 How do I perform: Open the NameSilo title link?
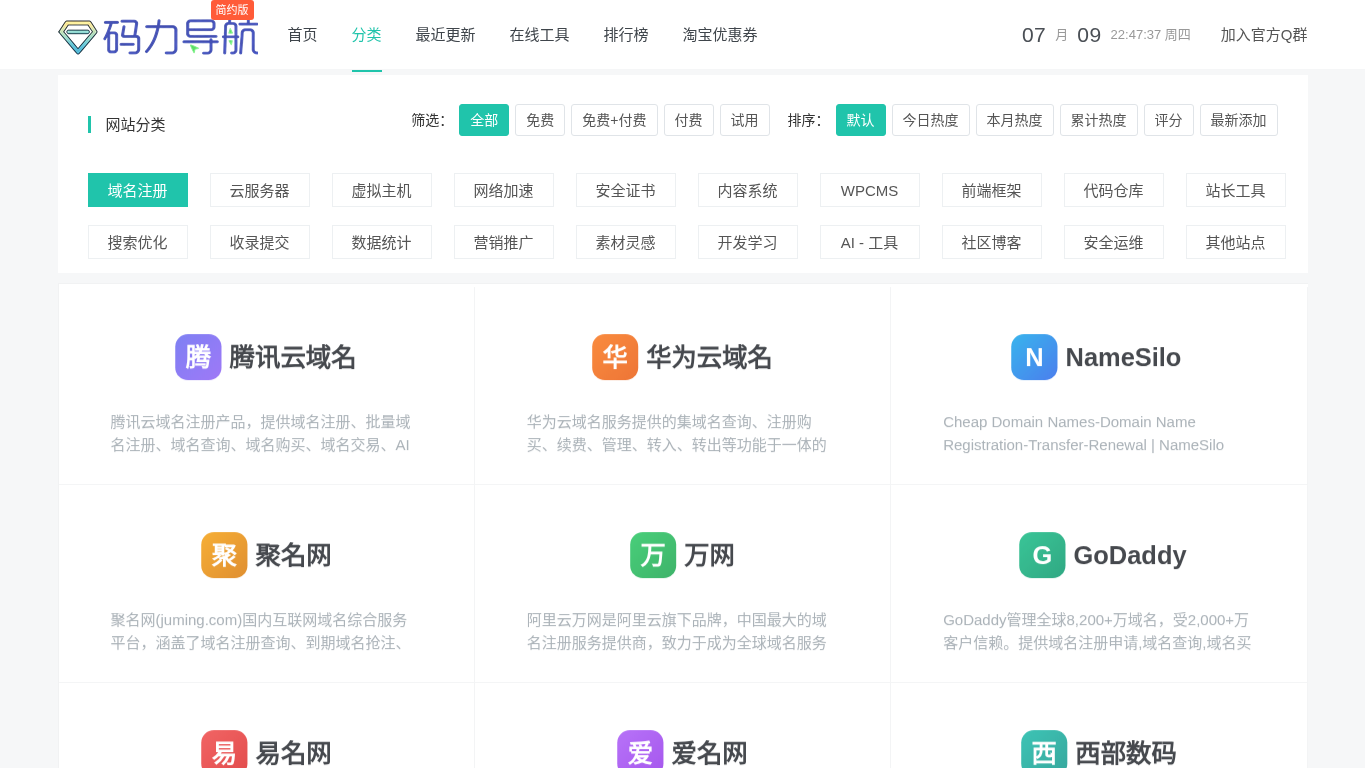(x=1123, y=357)
